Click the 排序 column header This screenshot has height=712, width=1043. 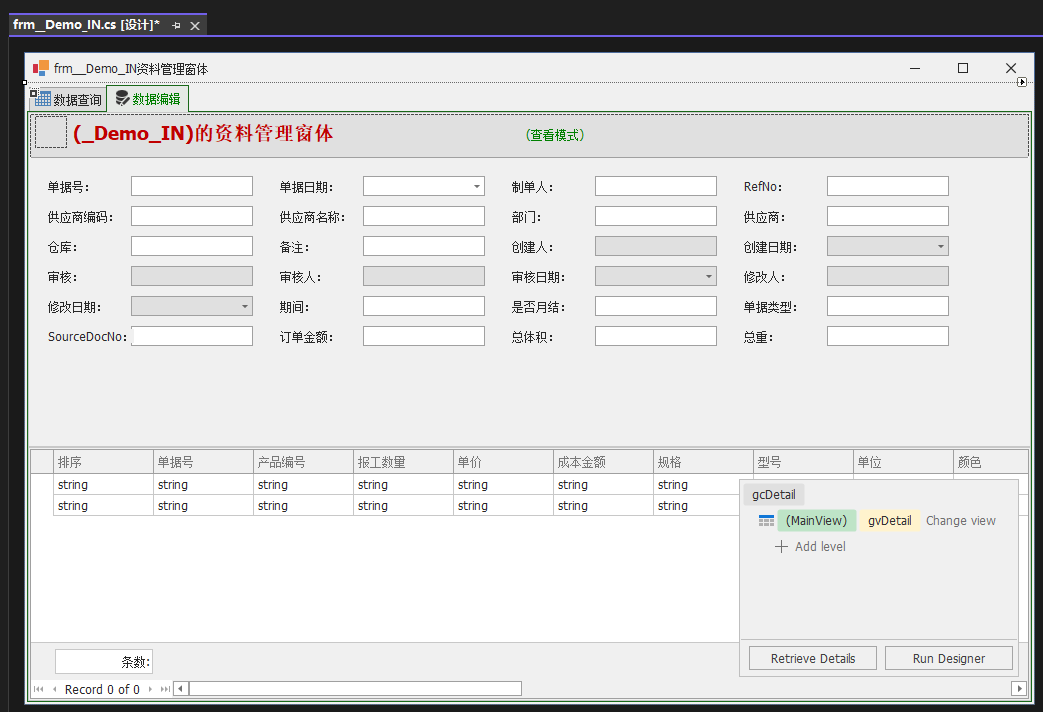pos(103,462)
